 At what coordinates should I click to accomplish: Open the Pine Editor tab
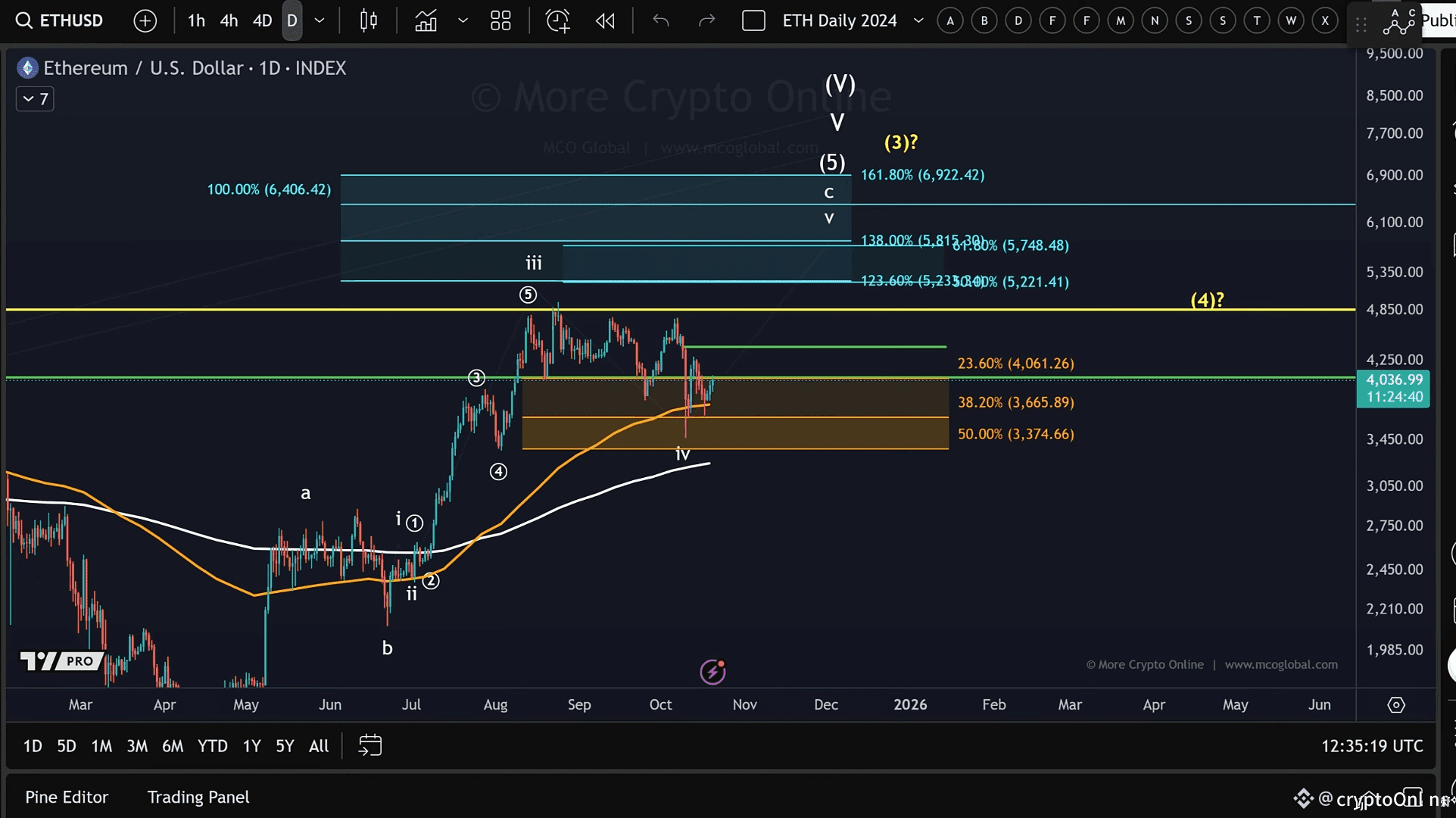(67, 797)
